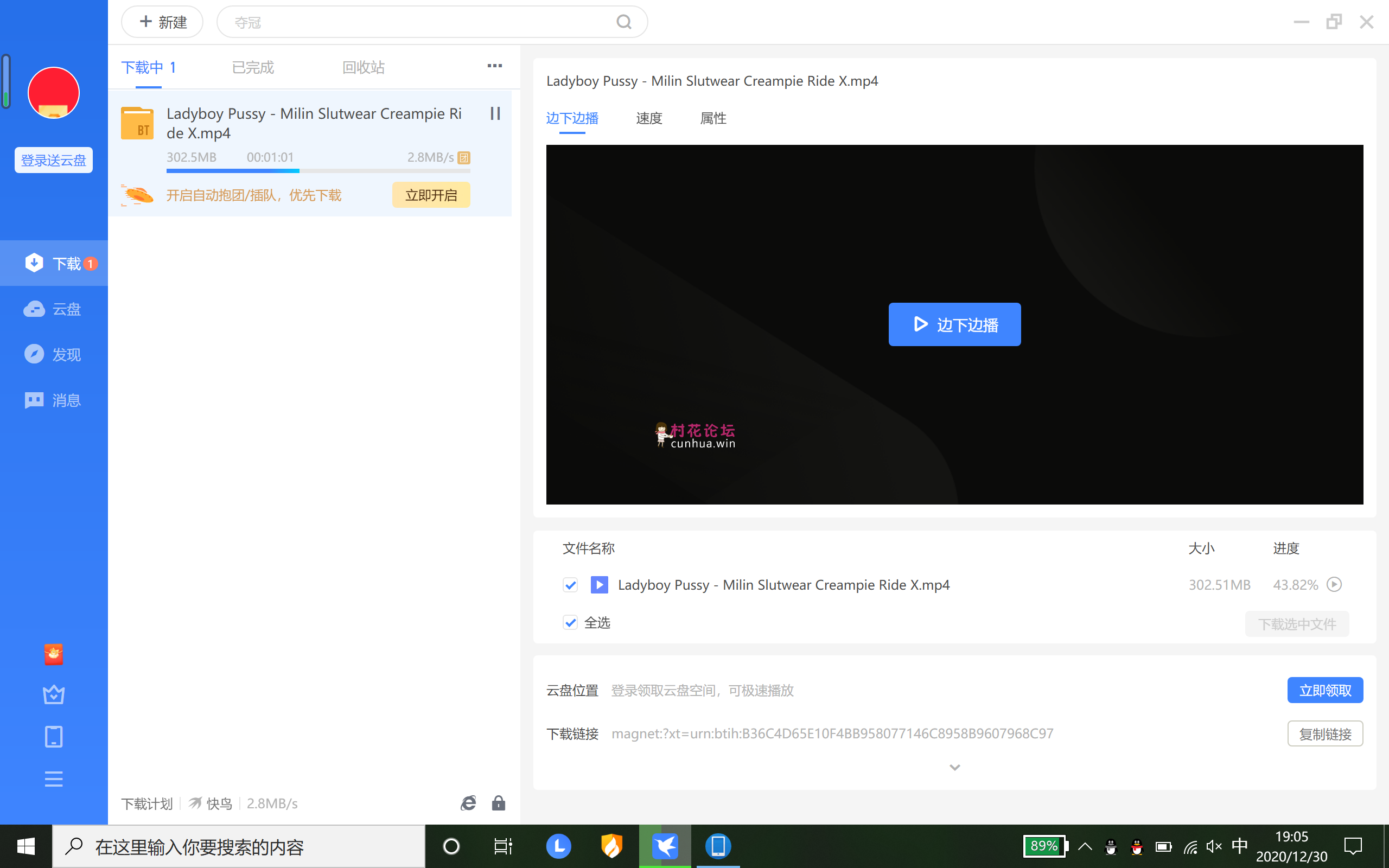Show hidden tray icons caret

click(x=1085, y=846)
